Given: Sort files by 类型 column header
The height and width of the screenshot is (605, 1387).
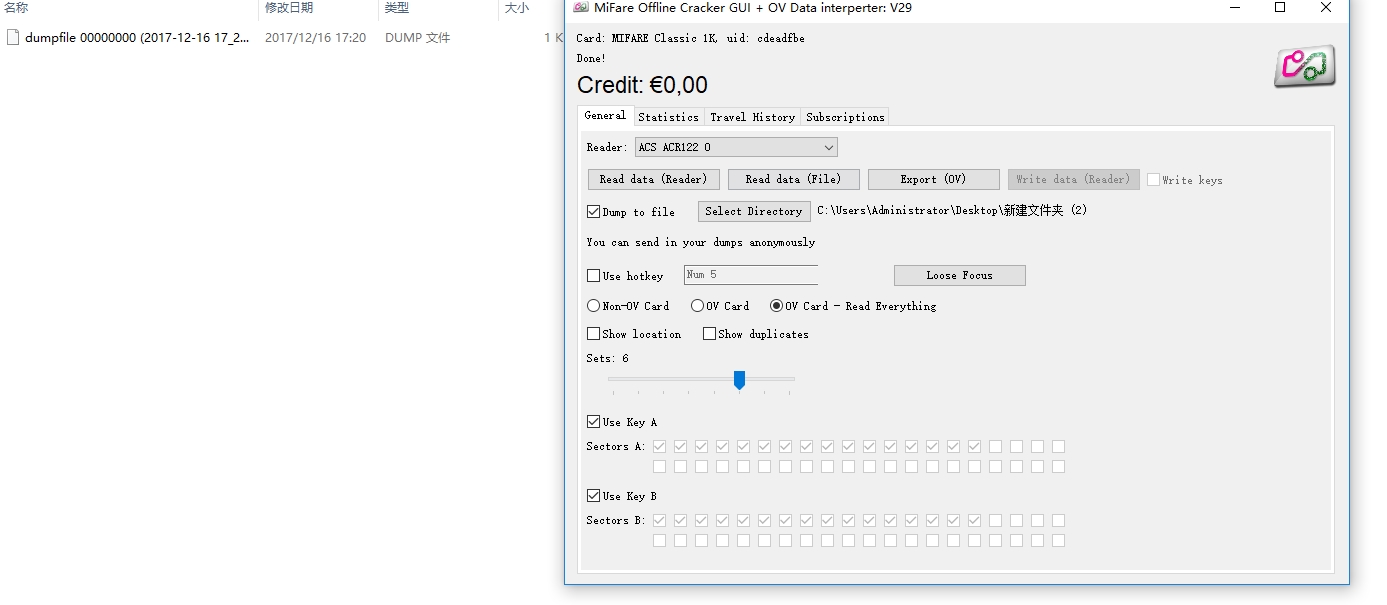Looking at the screenshot, I should coord(397,8).
